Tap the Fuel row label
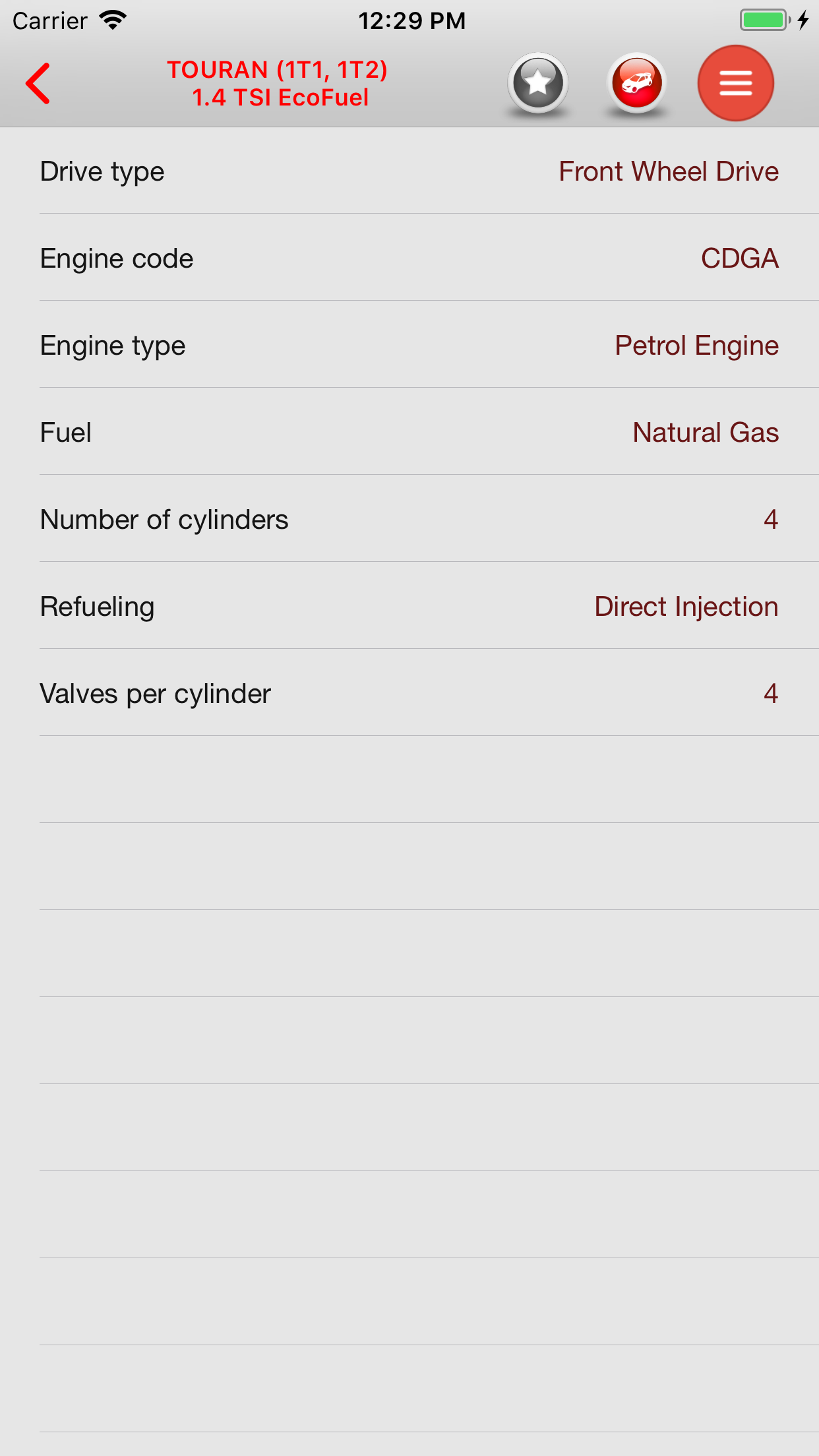This screenshot has height=1456, width=819. (x=66, y=433)
